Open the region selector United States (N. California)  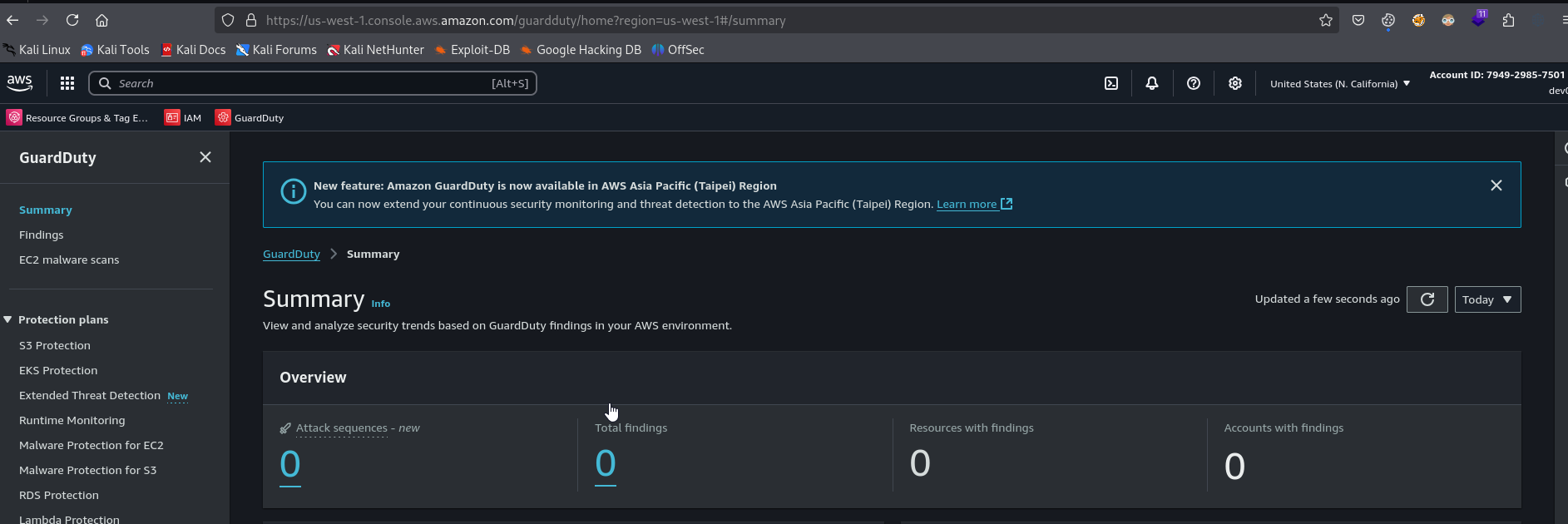(x=1340, y=83)
